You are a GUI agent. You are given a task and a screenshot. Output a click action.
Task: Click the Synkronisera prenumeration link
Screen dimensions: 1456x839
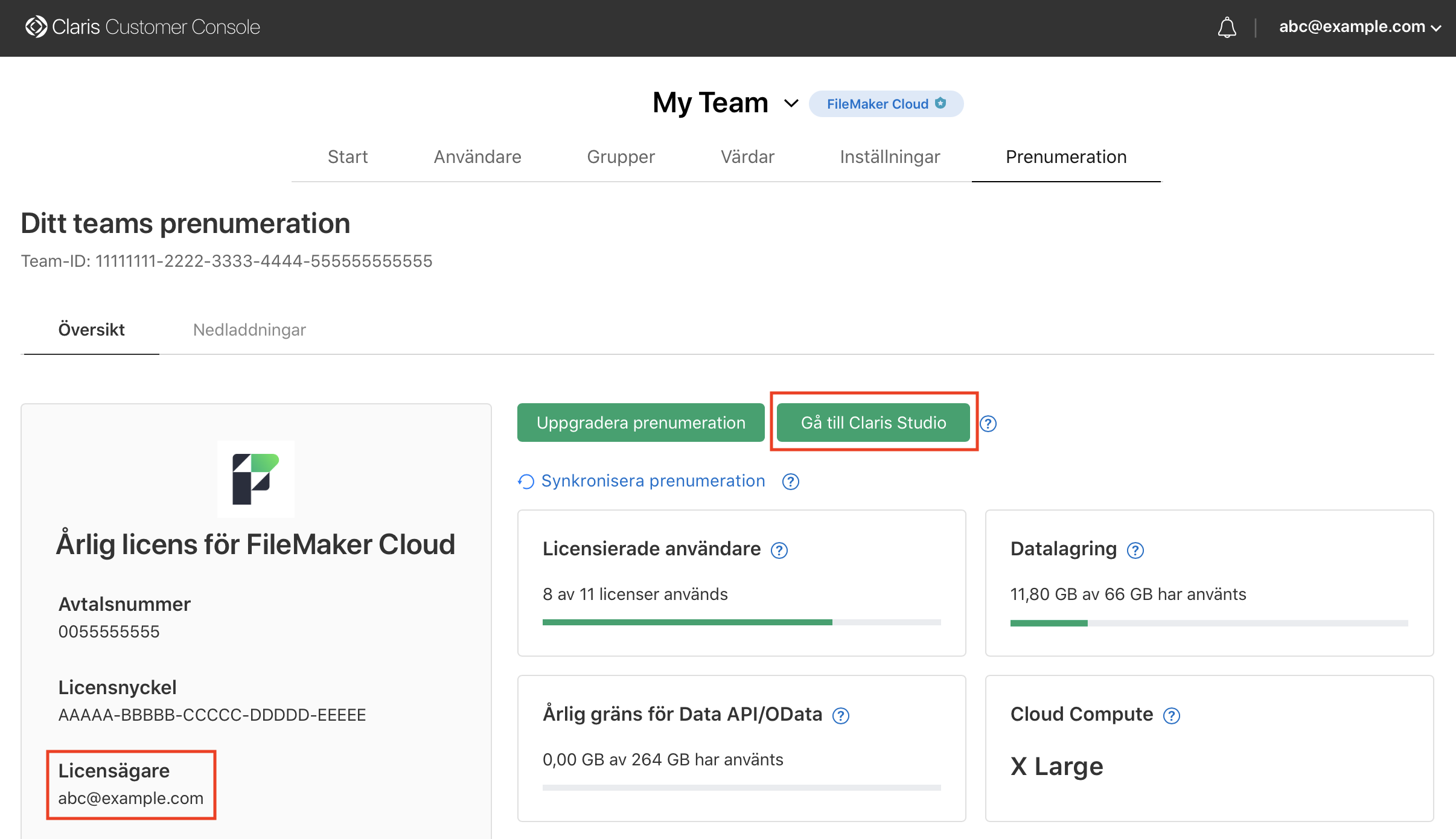[653, 481]
